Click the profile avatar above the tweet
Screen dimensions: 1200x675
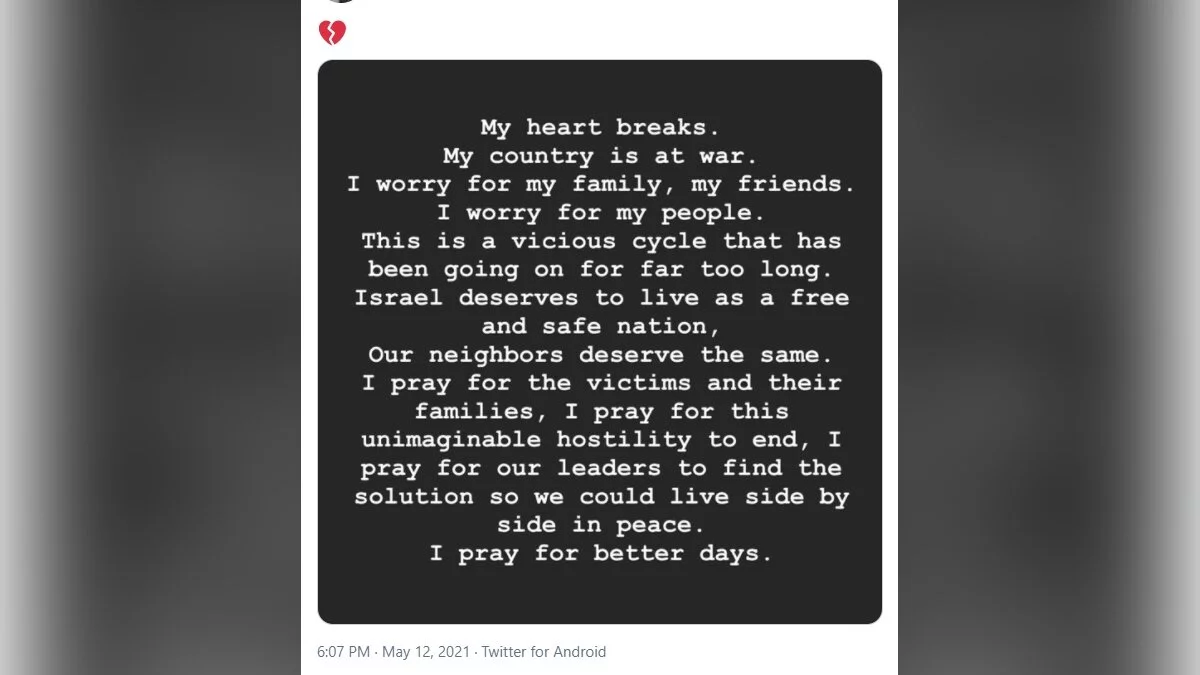tap(341, 1)
